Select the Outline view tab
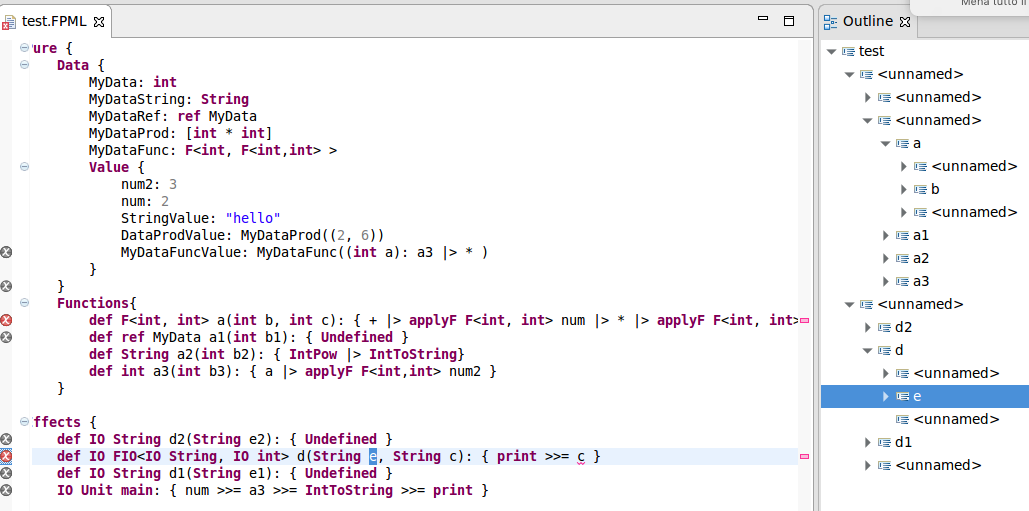 866,21
